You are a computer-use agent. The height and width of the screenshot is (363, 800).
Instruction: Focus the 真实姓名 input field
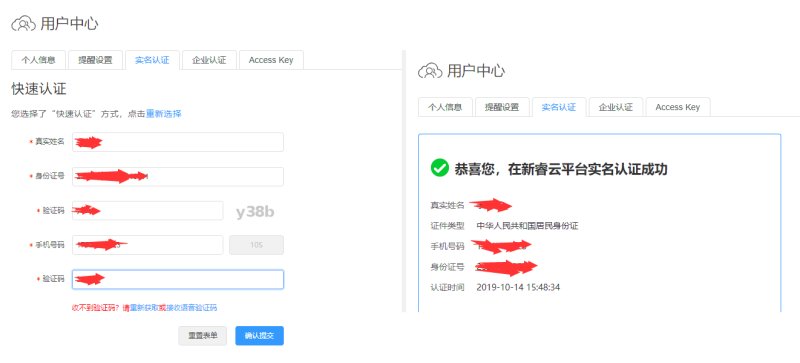178,142
